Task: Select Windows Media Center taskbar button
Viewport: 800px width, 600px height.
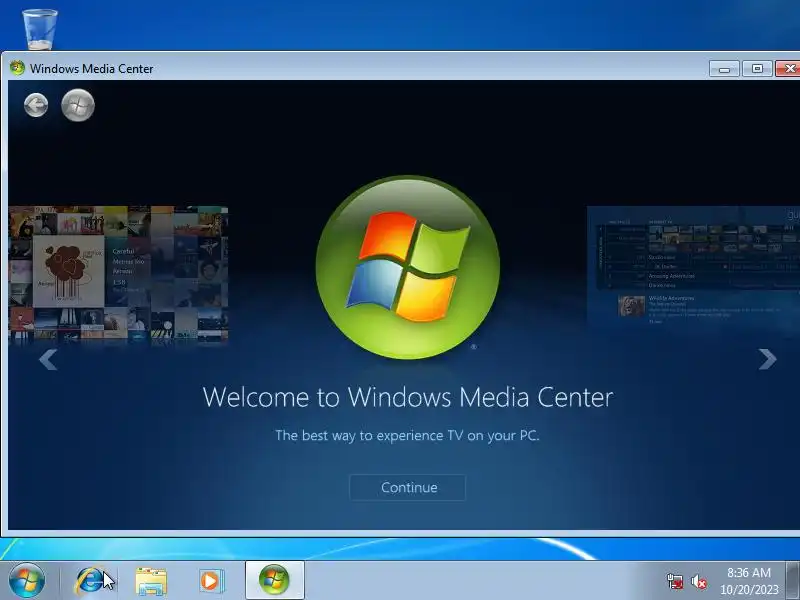Action: (x=274, y=580)
